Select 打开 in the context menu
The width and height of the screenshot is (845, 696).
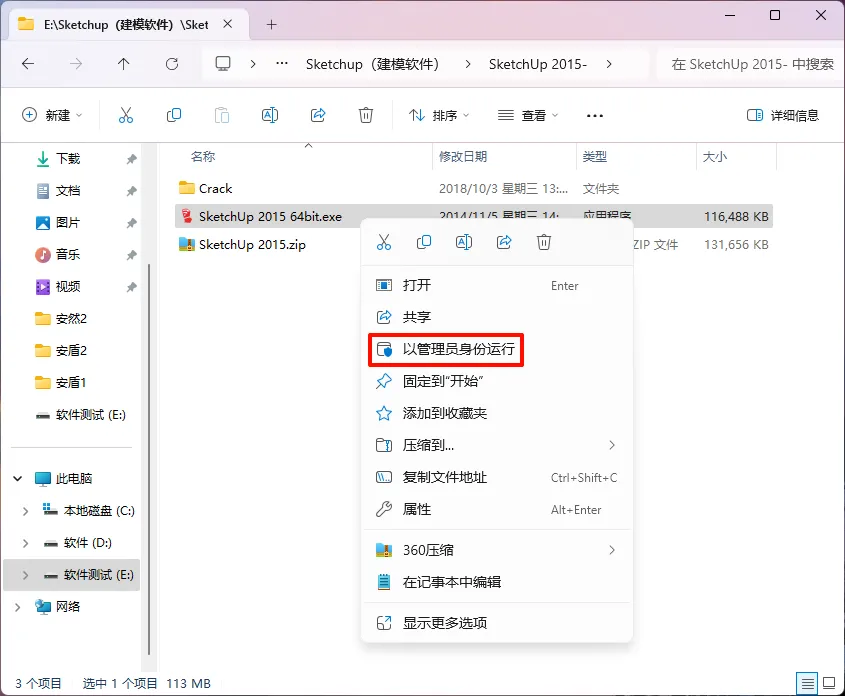(x=496, y=285)
